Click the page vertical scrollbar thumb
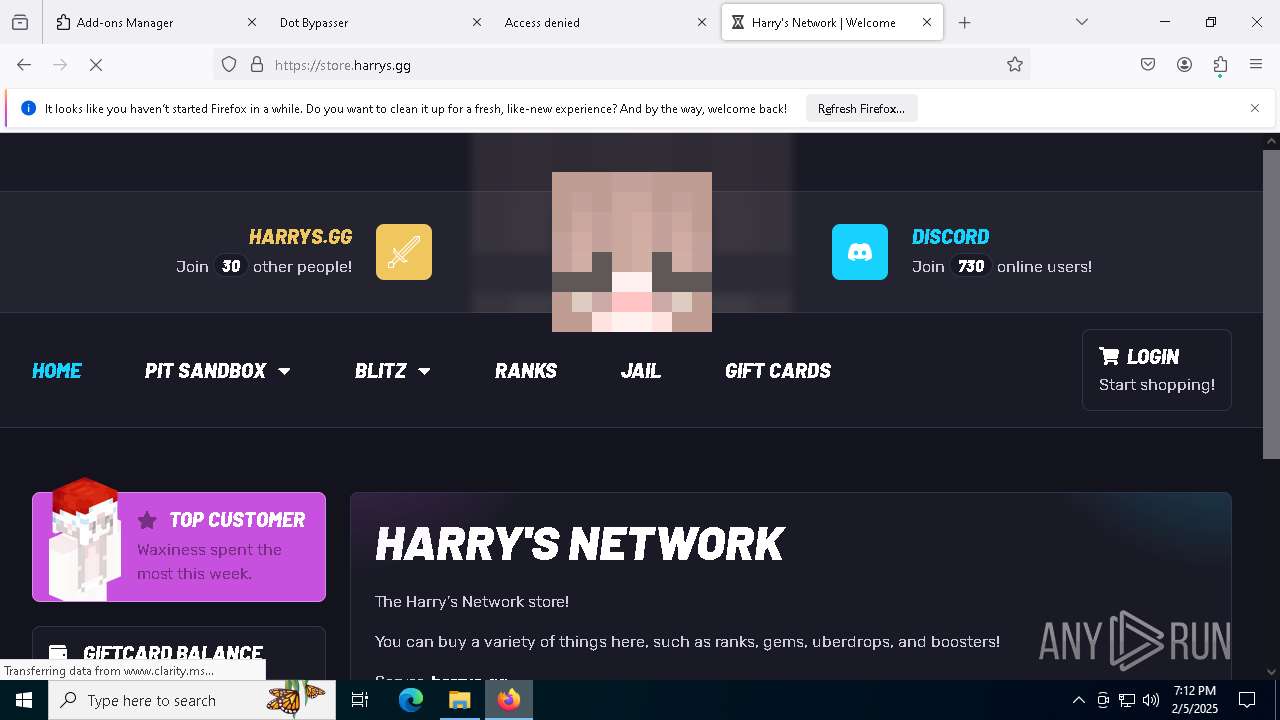Screen dimensions: 1280x720 point(1271,305)
